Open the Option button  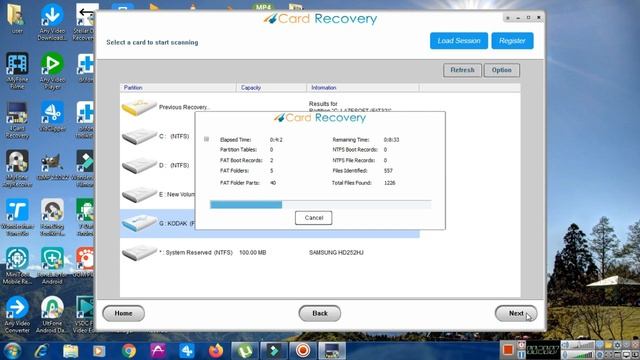[x=502, y=70]
